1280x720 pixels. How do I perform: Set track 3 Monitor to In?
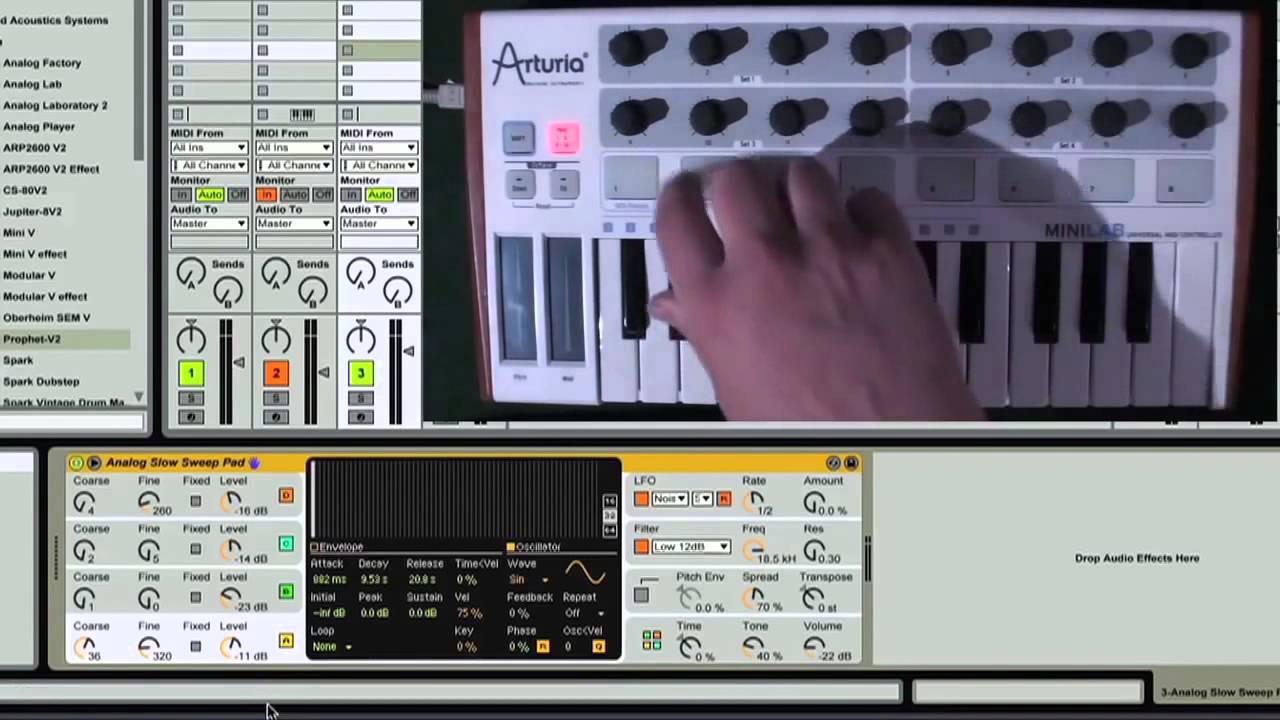pos(350,194)
